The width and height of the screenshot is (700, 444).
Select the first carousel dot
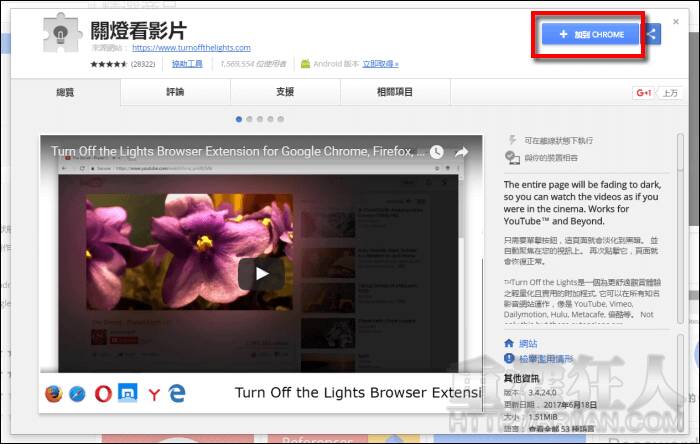(239, 119)
